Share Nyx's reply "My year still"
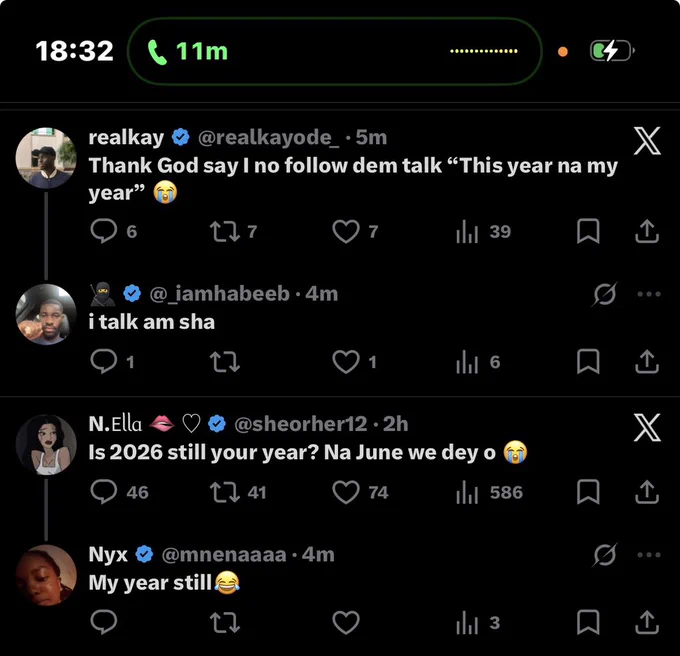The image size is (680, 656). 647,623
